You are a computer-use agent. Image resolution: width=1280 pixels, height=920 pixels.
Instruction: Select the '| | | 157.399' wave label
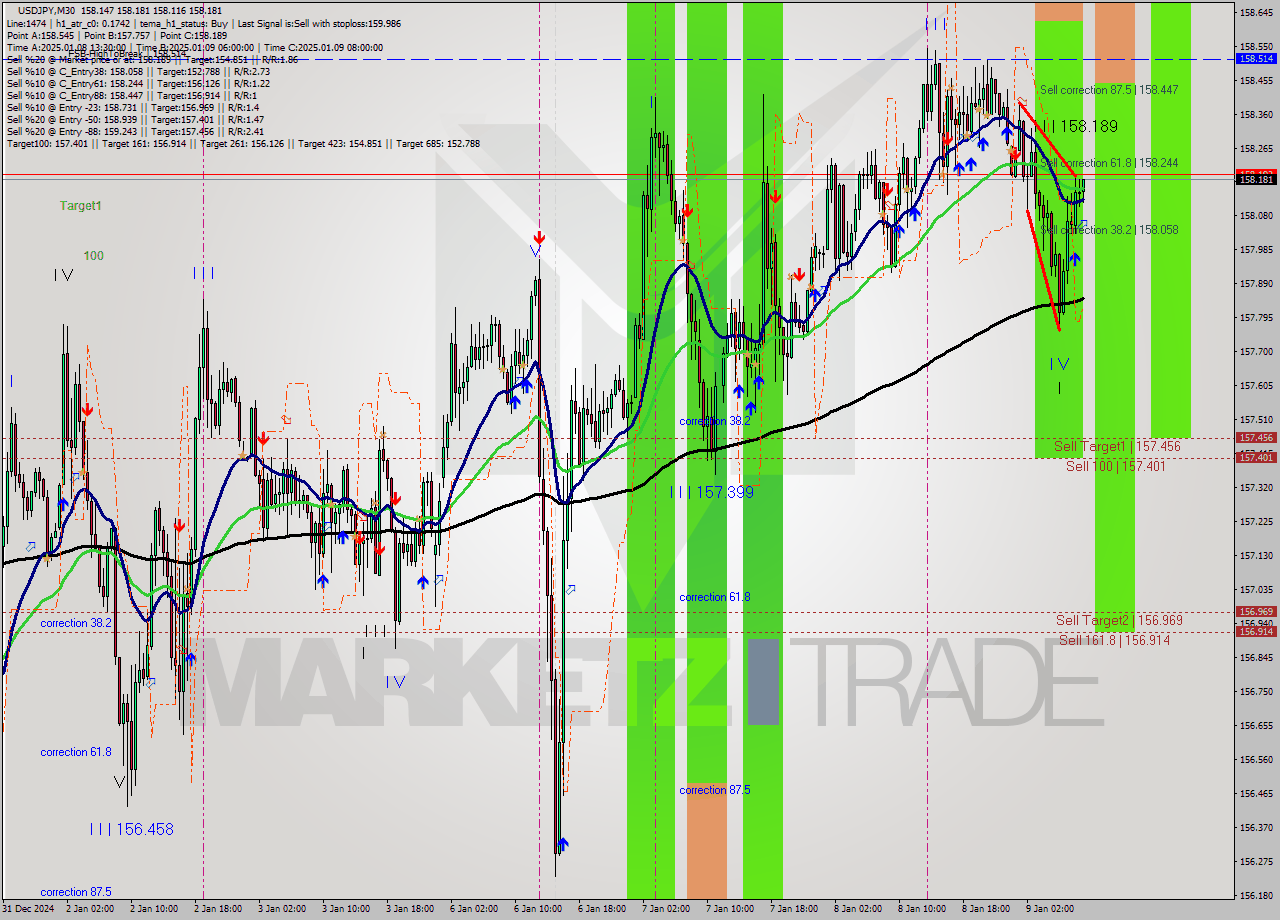pos(712,493)
